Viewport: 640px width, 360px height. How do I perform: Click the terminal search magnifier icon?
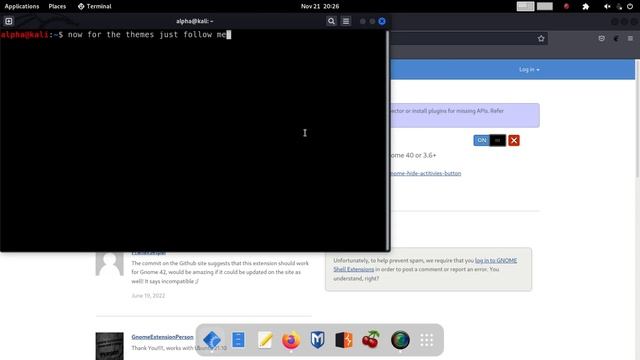[331, 21]
